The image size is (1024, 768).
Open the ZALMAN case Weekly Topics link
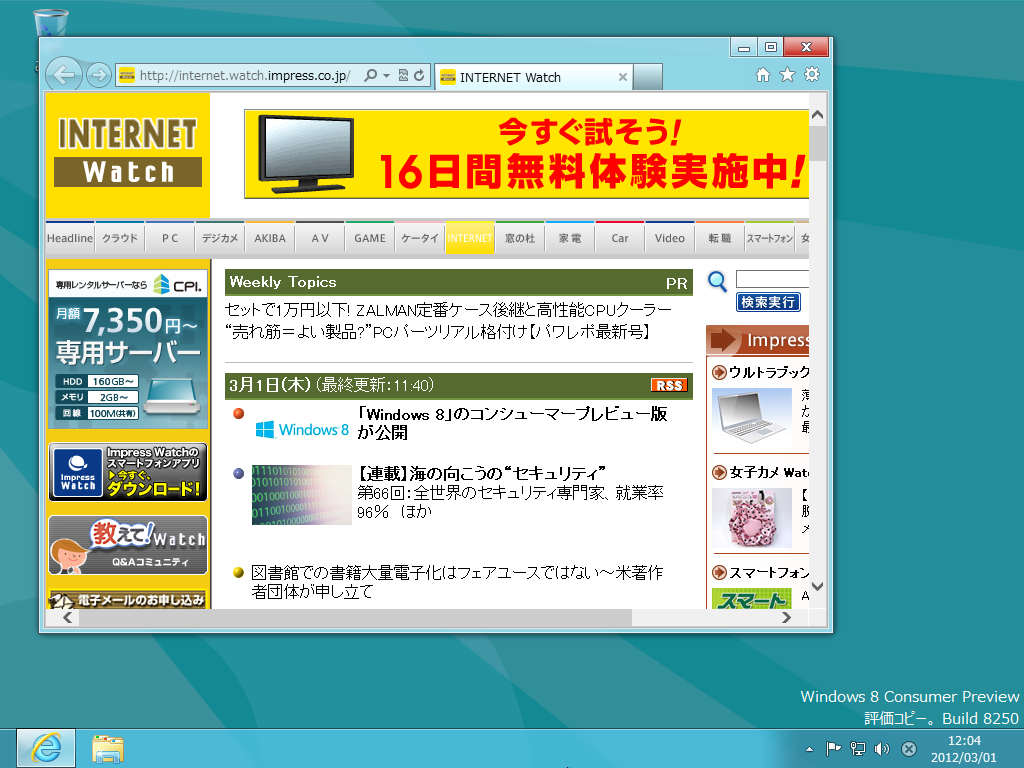[448, 310]
